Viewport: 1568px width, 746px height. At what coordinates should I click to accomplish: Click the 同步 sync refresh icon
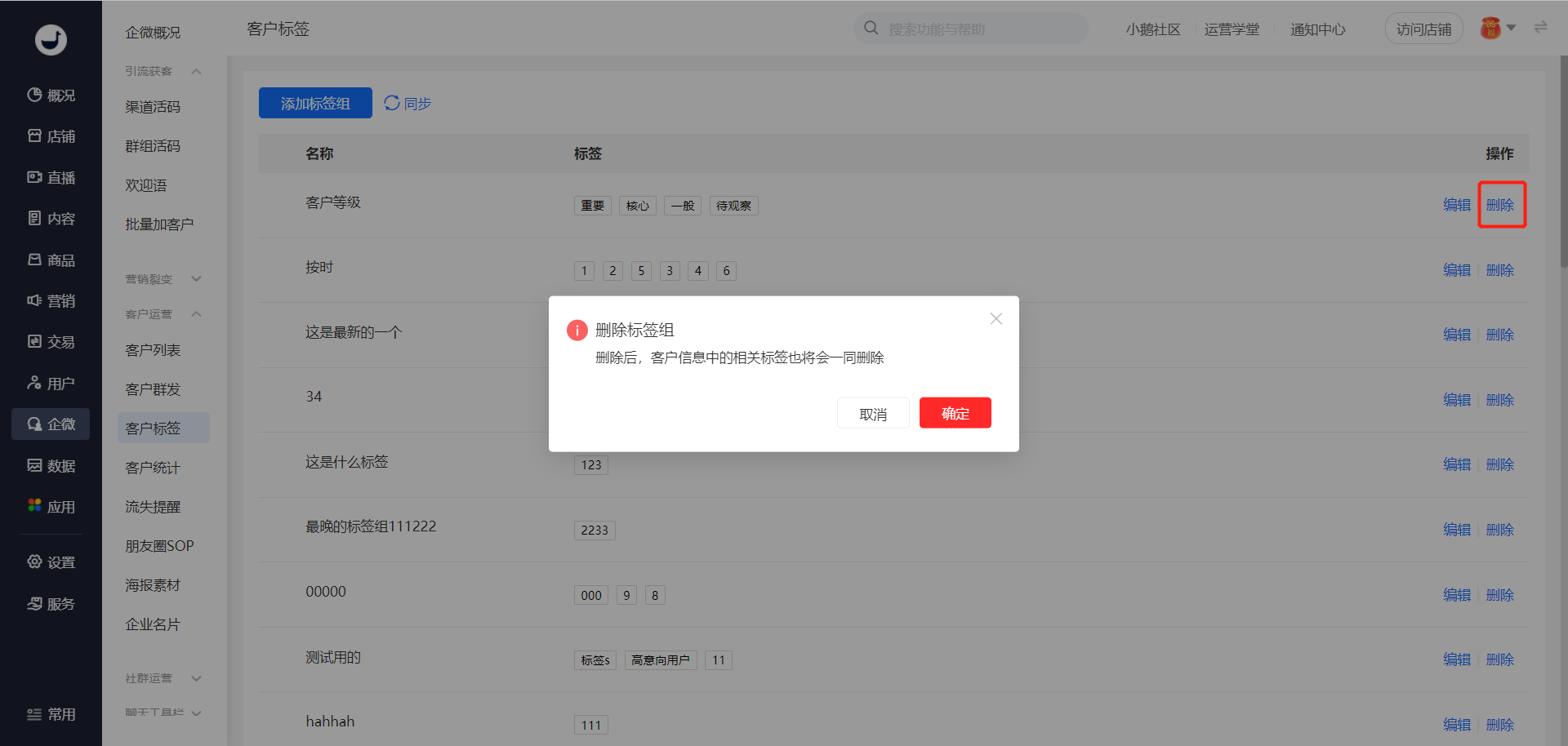click(x=392, y=103)
